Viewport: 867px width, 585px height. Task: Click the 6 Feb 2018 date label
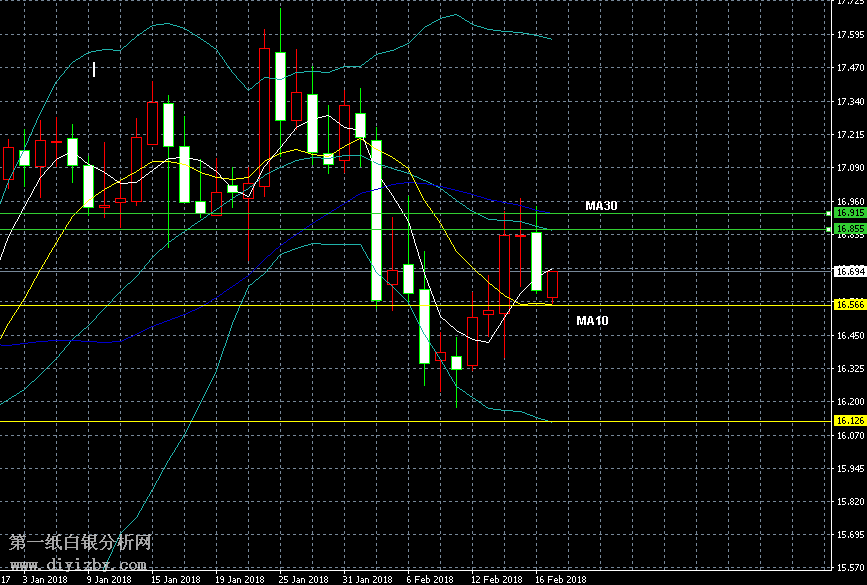click(430, 579)
